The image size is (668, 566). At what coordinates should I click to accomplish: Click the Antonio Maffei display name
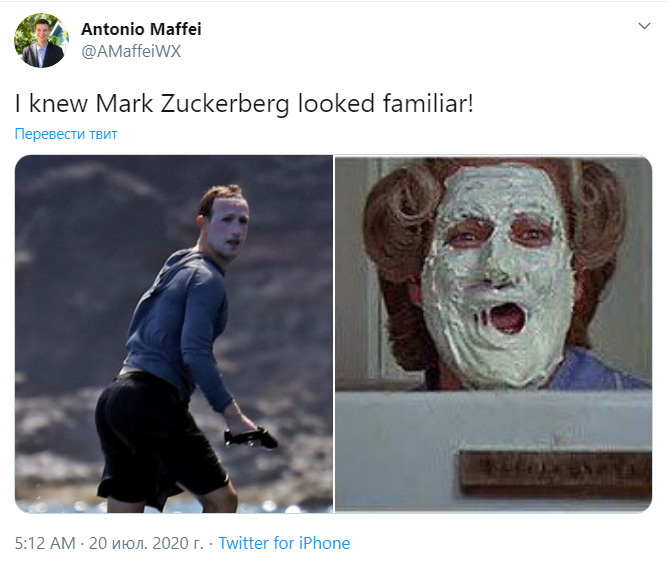141,29
